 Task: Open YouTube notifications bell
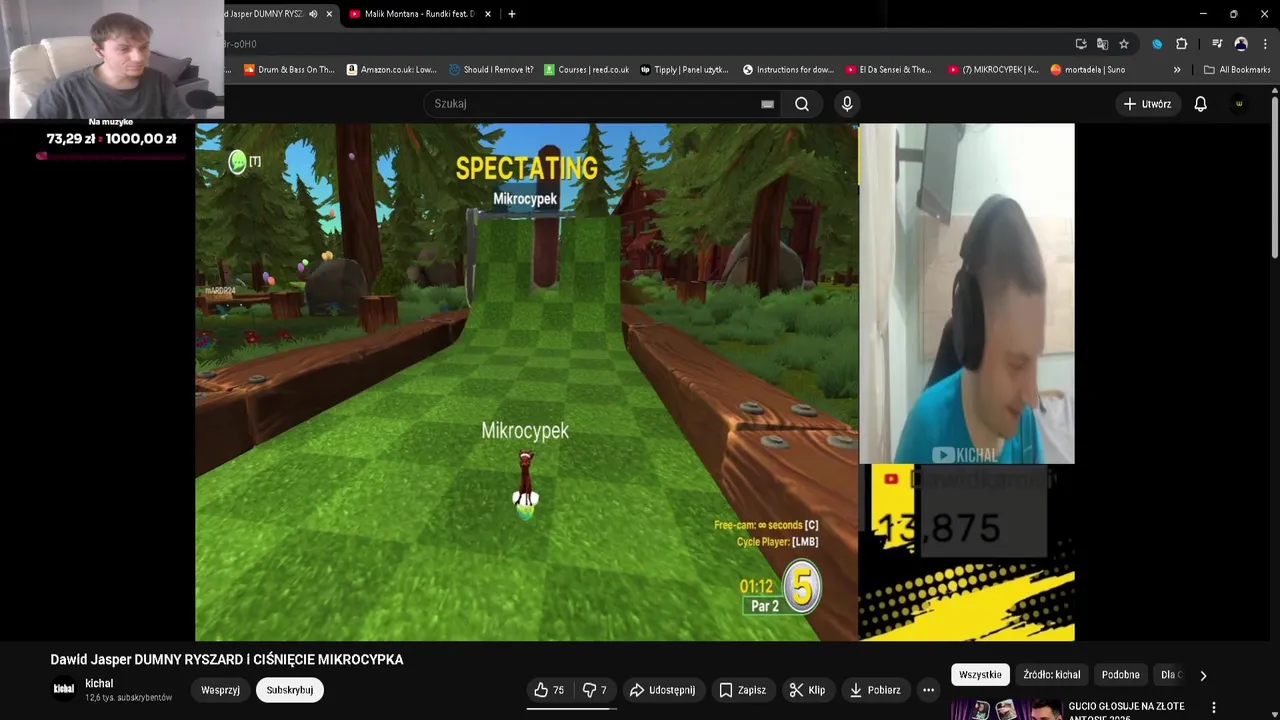(x=1200, y=104)
